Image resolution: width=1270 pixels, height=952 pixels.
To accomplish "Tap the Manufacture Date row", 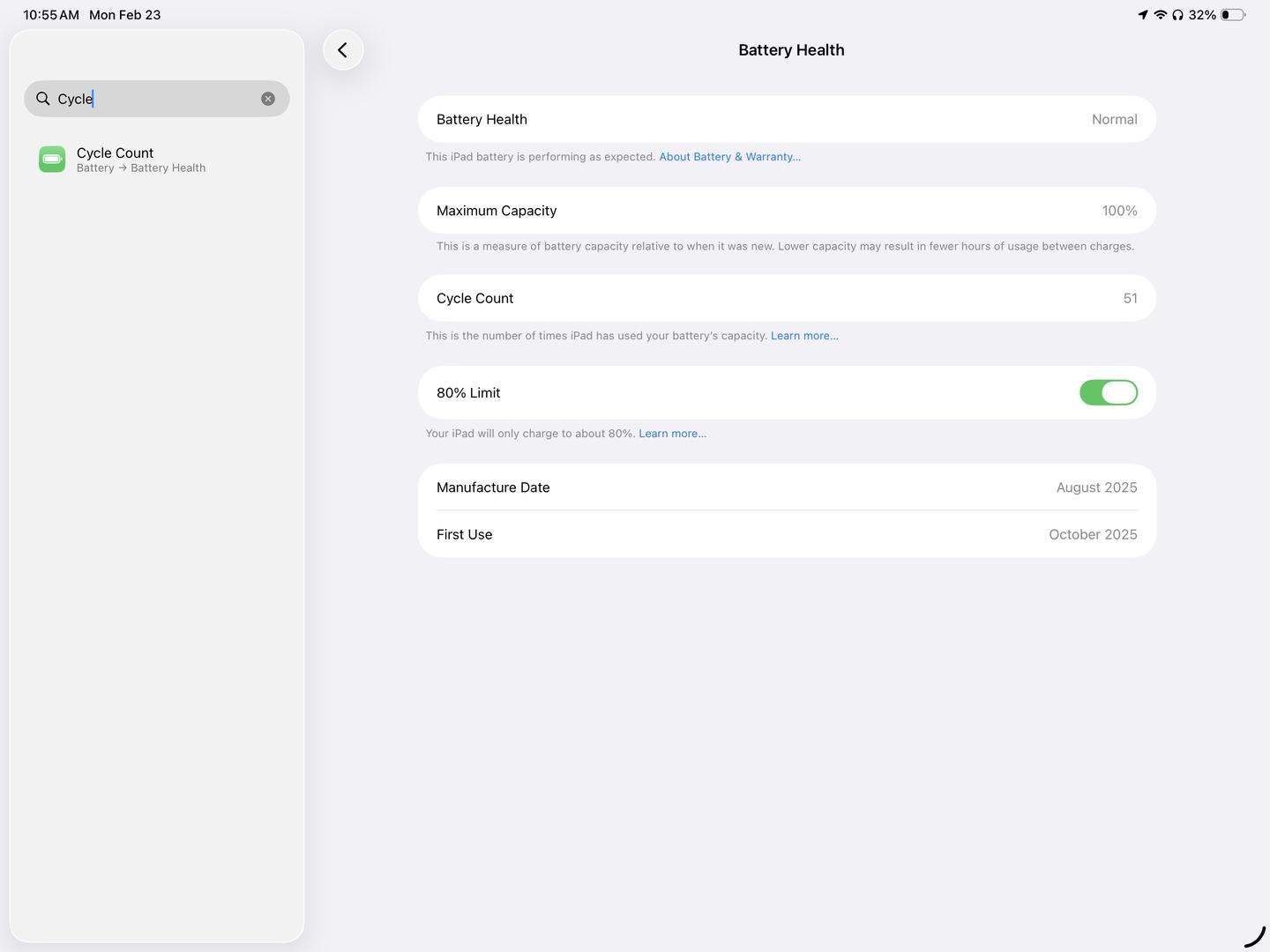I will pos(787,487).
